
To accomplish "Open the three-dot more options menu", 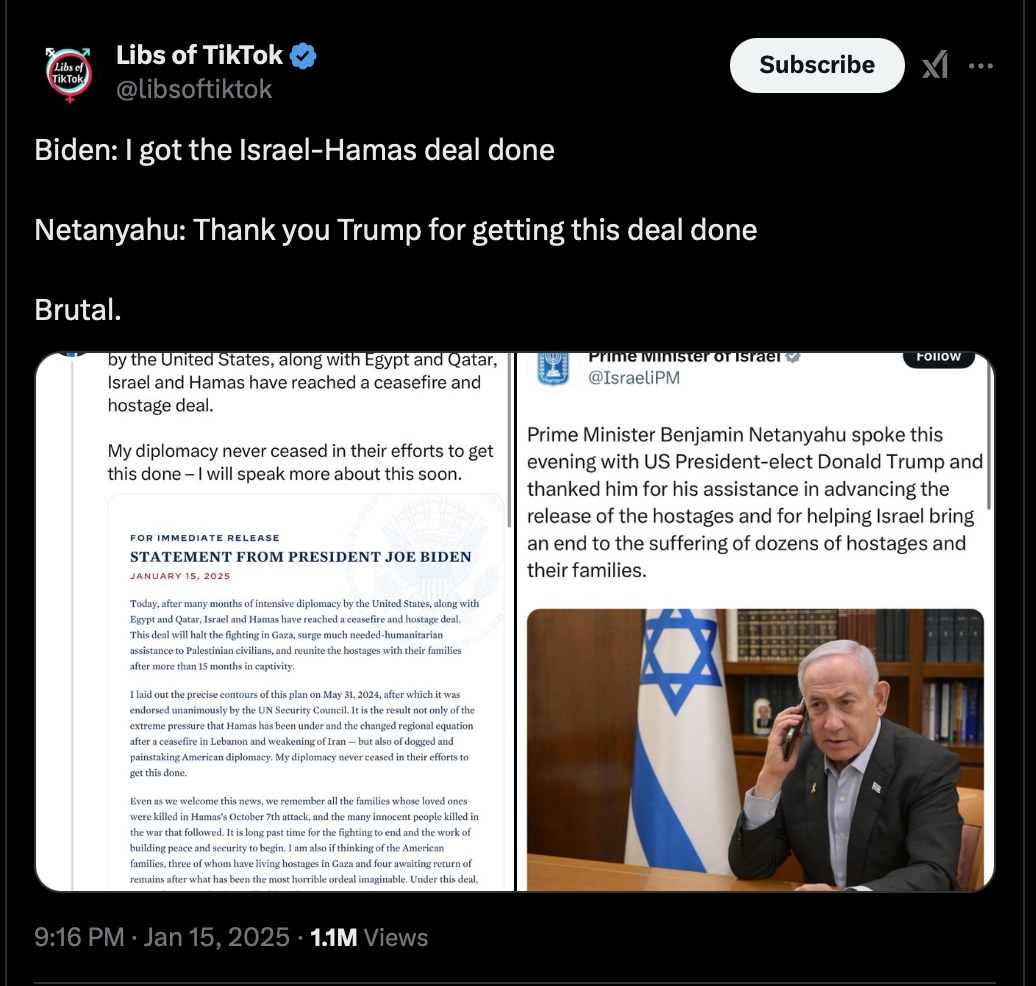I will (980, 65).
